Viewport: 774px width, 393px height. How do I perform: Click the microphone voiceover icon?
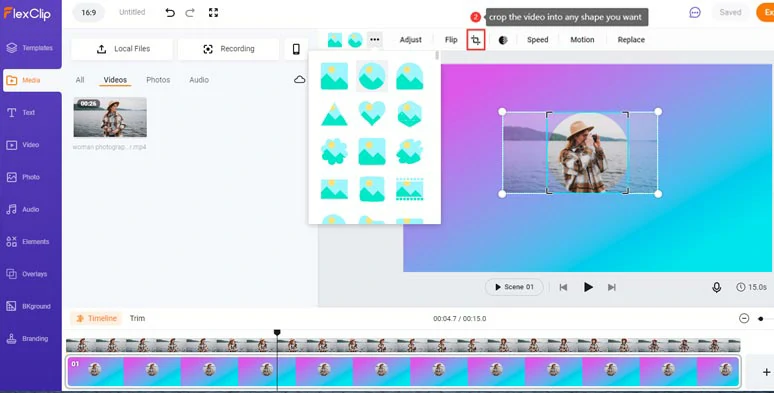click(x=716, y=287)
